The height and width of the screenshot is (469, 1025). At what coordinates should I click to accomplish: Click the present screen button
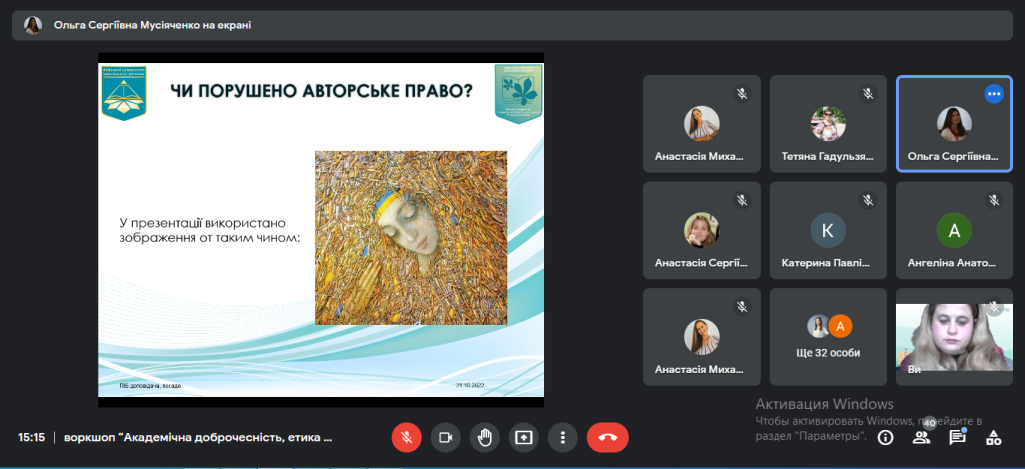(524, 437)
